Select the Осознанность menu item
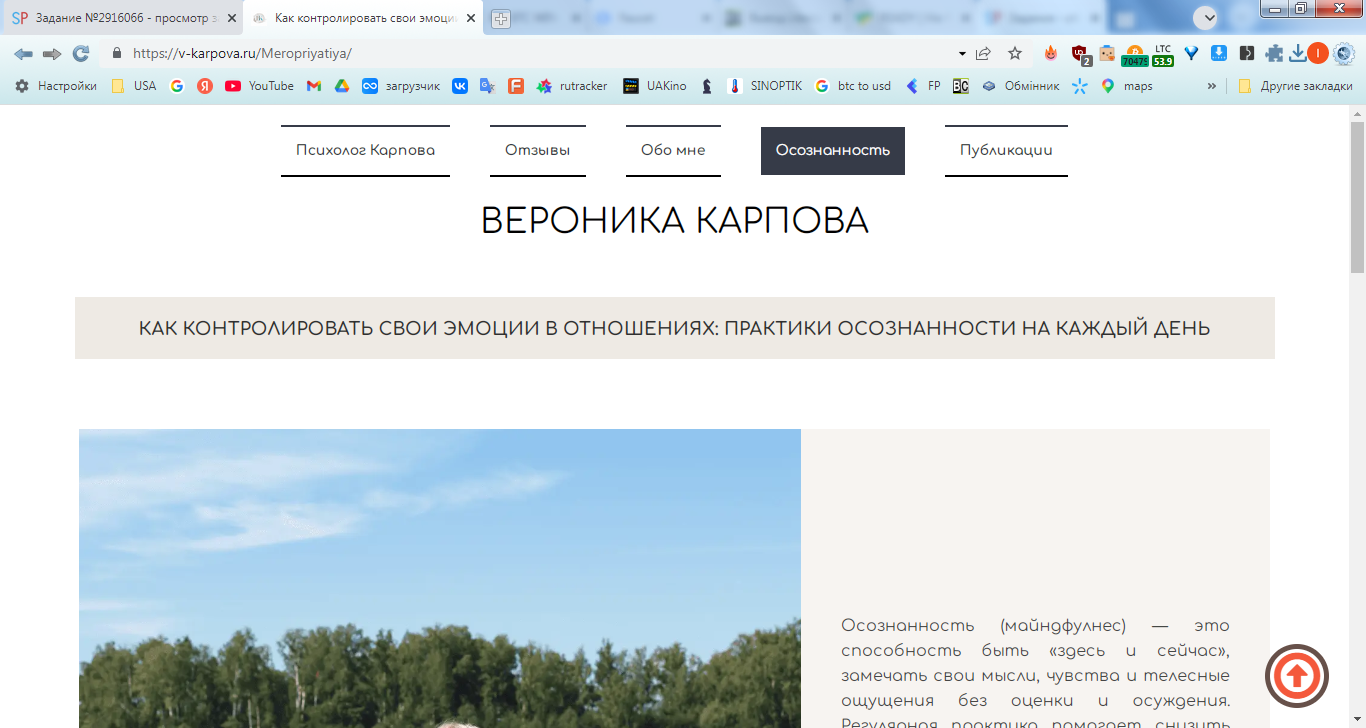 (x=833, y=151)
